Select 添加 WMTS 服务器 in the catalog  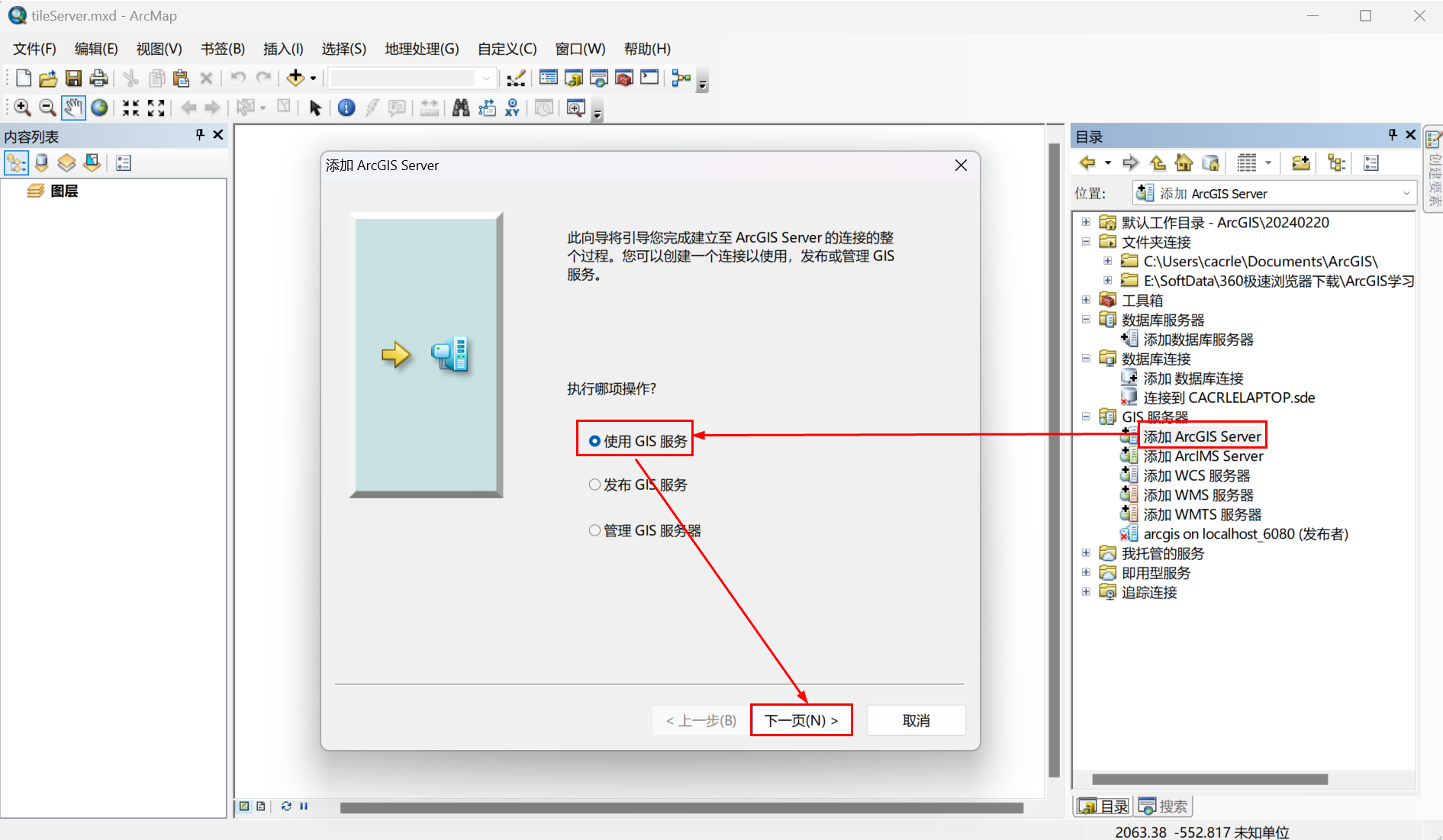tap(1202, 514)
